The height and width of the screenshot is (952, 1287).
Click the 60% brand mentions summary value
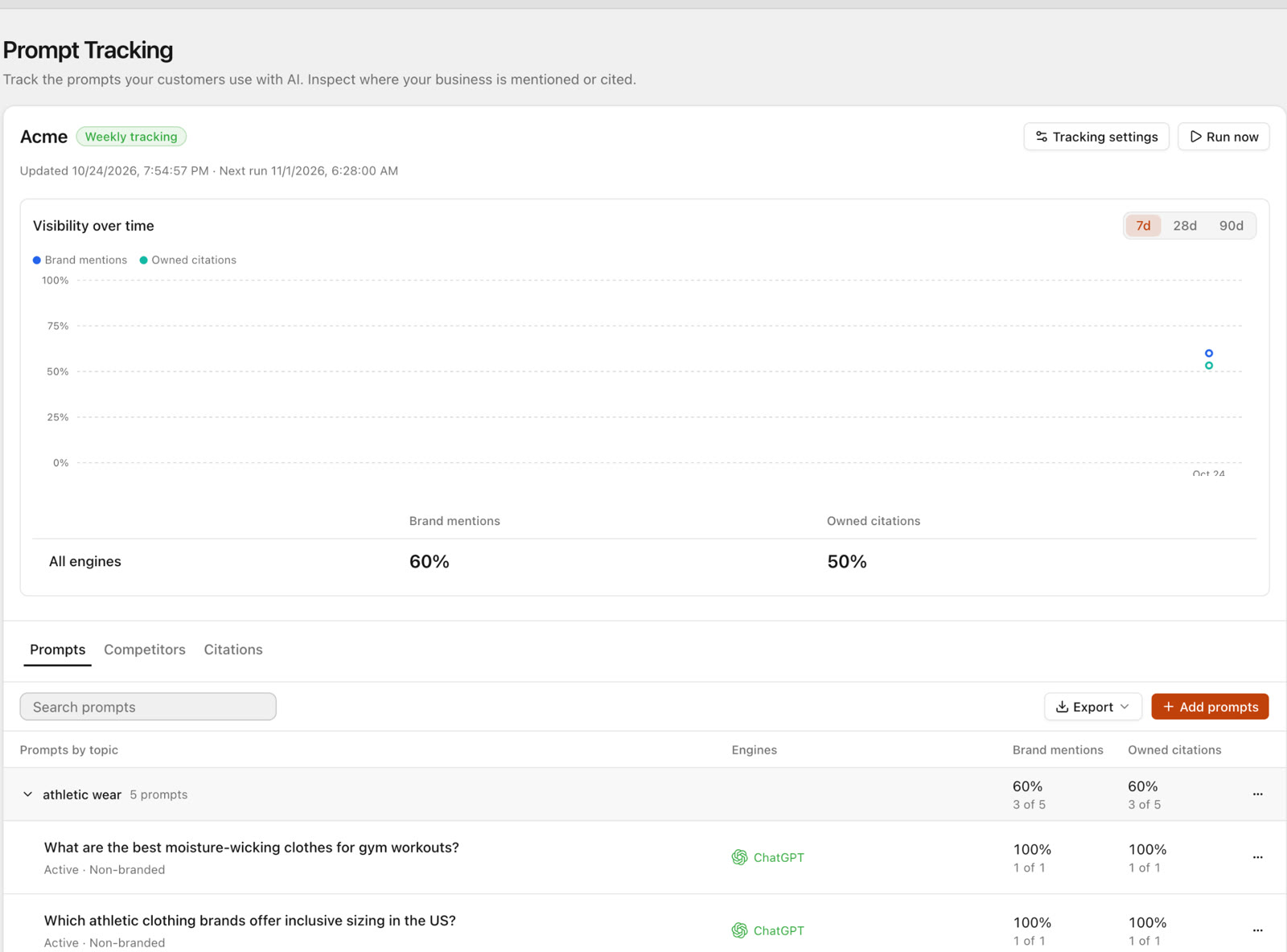coord(429,561)
